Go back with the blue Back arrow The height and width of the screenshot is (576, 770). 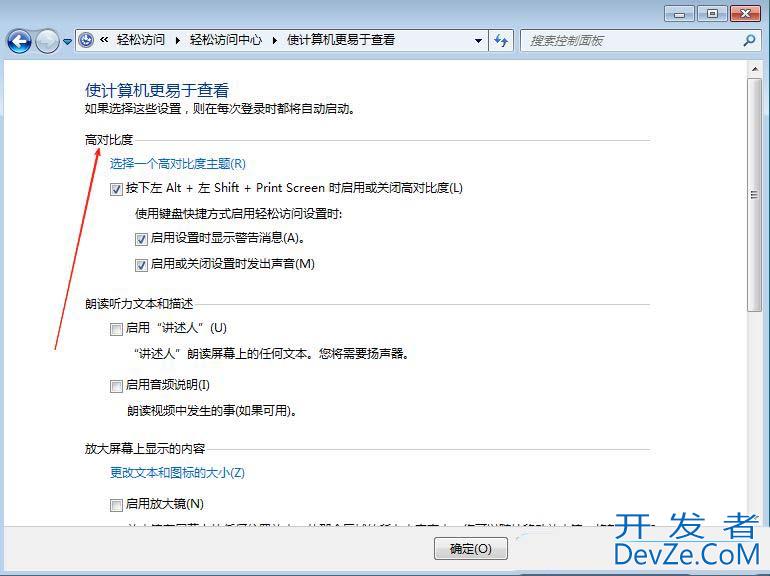[19, 41]
